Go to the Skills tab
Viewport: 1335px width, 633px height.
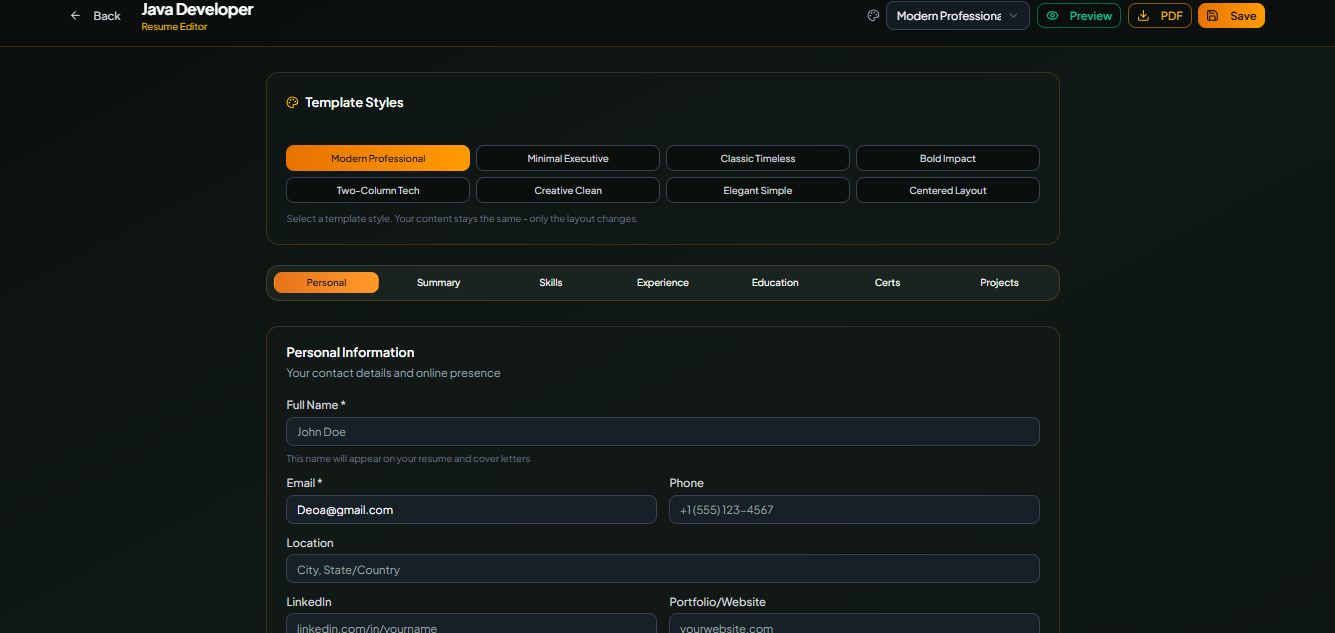tap(551, 283)
